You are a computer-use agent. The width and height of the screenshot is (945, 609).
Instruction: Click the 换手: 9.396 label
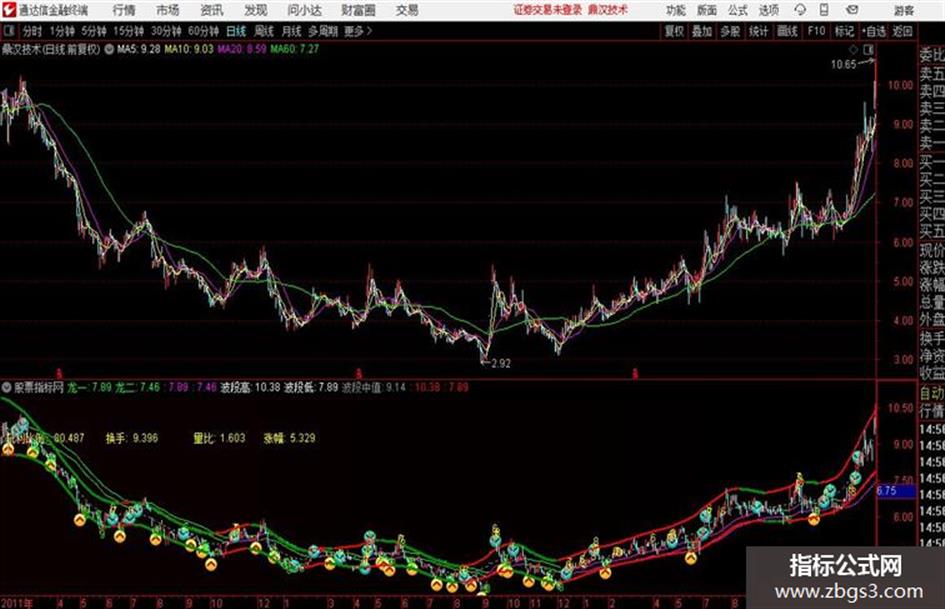(x=132, y=438)
